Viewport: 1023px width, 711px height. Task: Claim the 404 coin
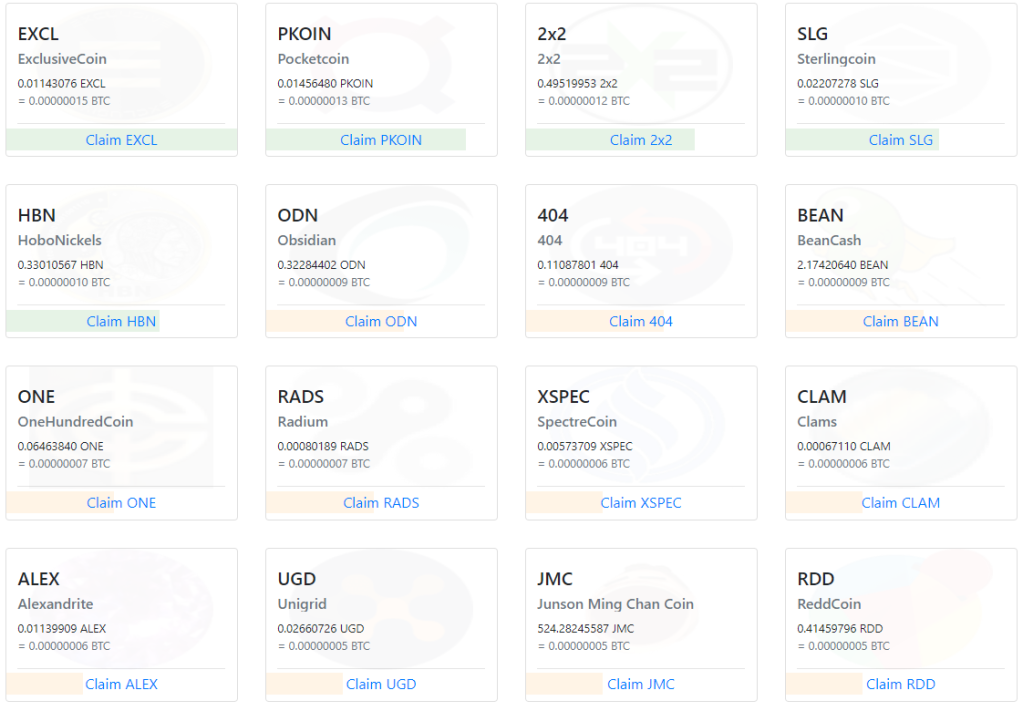(x=641, y=321)
